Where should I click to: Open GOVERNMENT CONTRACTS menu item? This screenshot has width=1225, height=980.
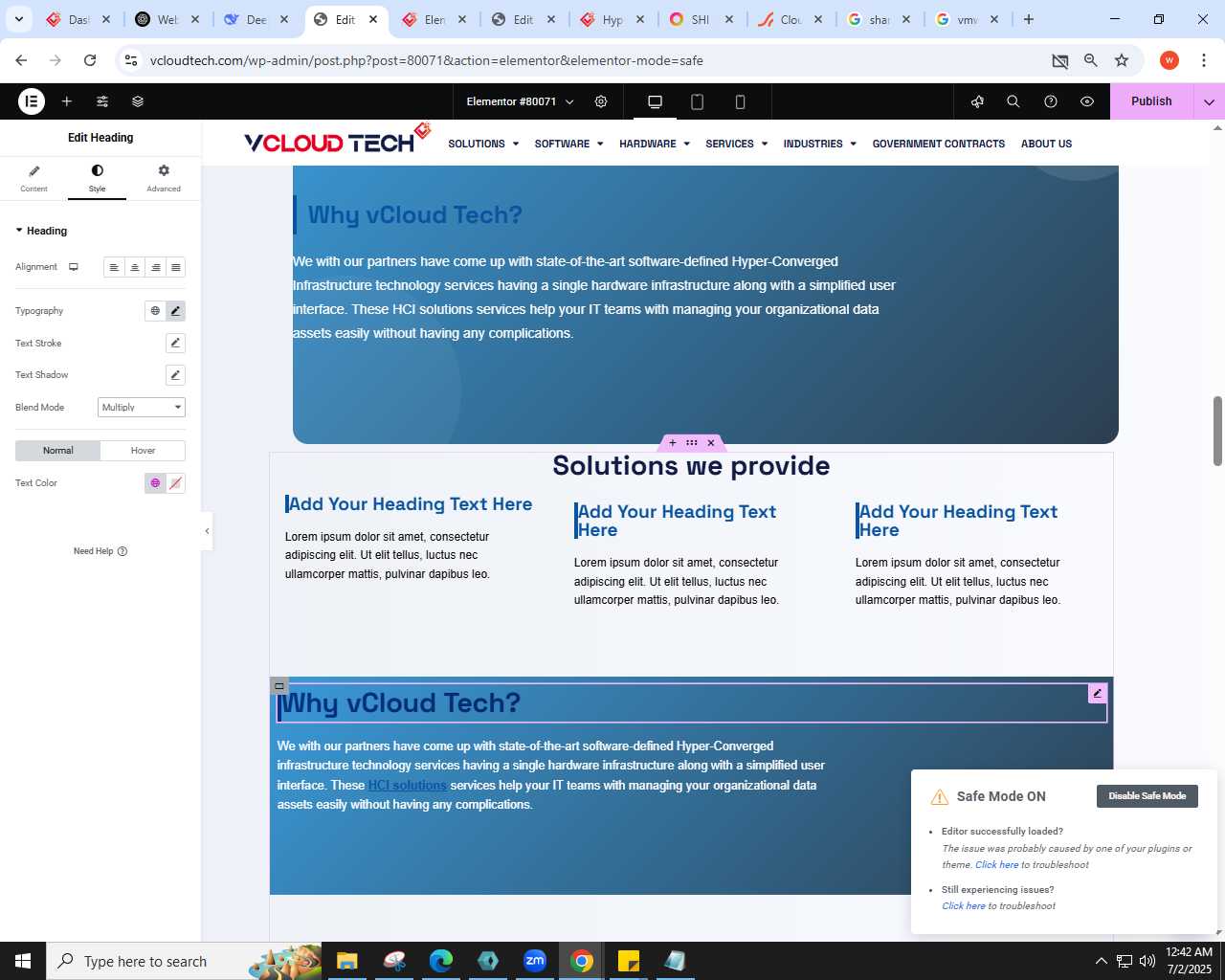939,144
